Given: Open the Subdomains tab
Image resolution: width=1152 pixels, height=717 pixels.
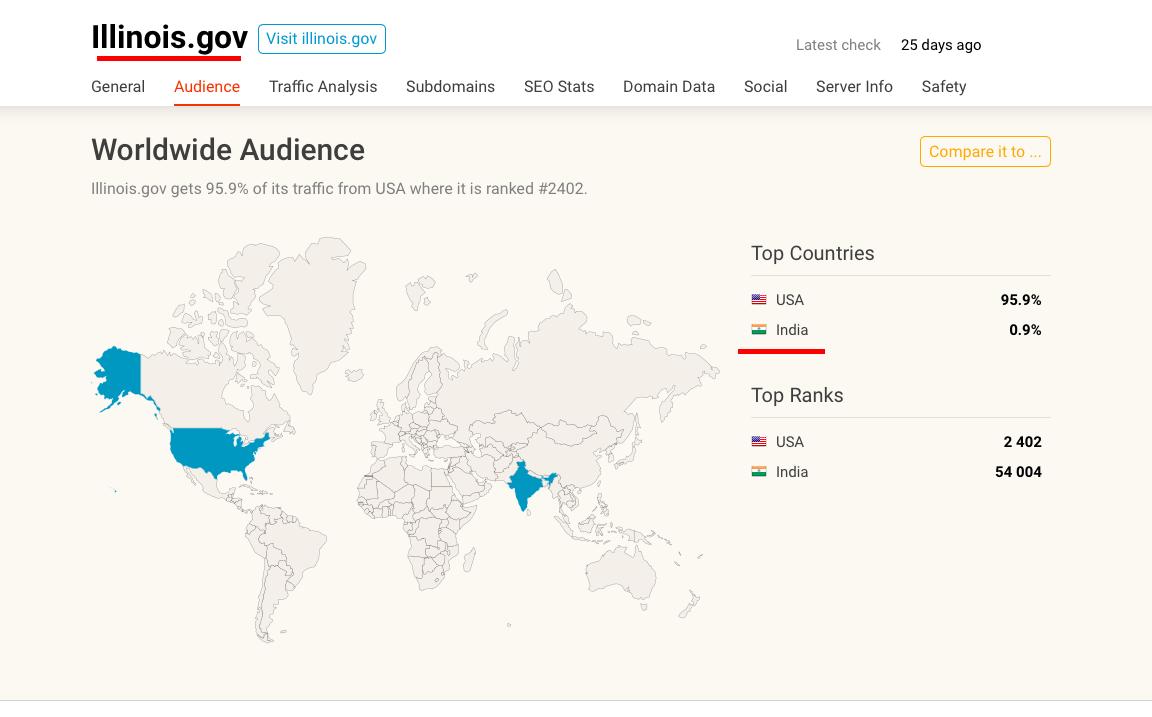Looking at the screenshot, I should click(x=450, y=87).
